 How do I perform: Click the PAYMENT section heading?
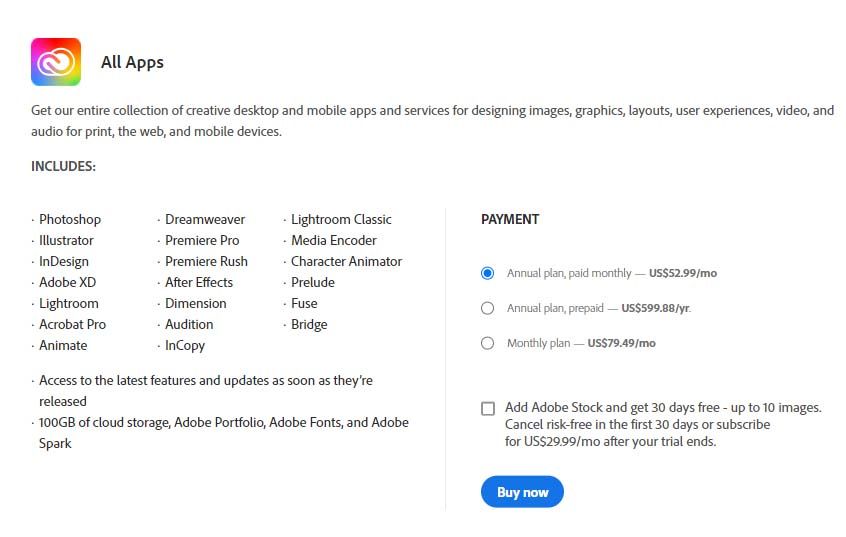[x=510, y=219]
